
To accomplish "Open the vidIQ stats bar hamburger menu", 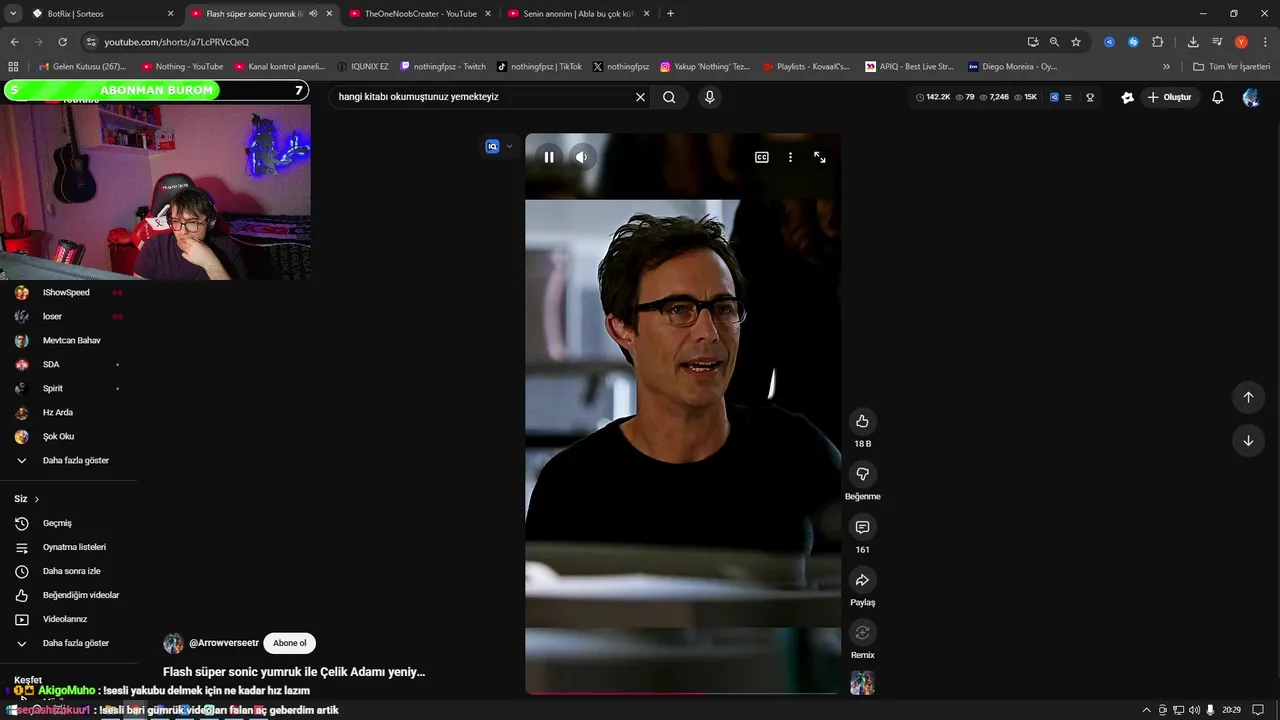I will [1068, 97].
